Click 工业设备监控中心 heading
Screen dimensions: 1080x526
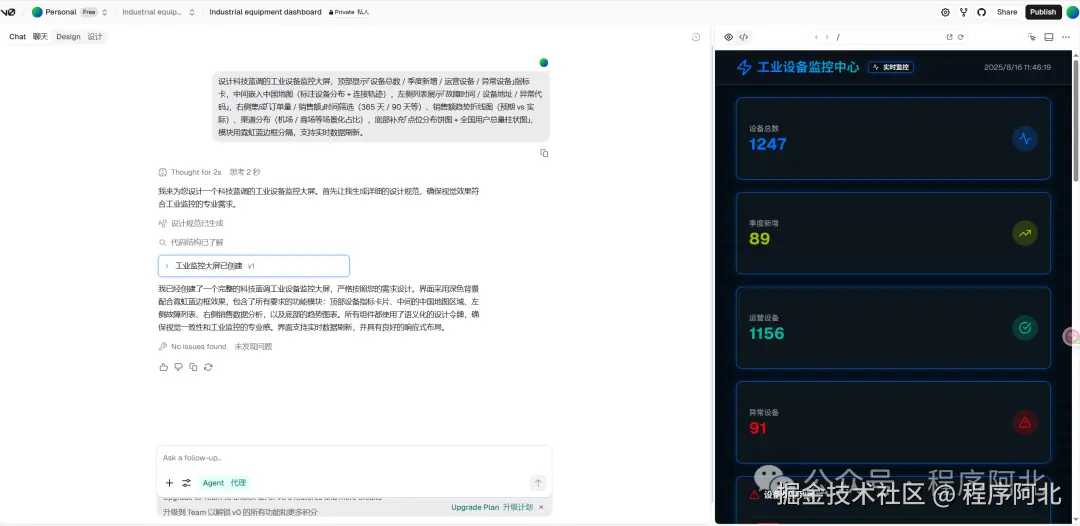coord(808,67)
